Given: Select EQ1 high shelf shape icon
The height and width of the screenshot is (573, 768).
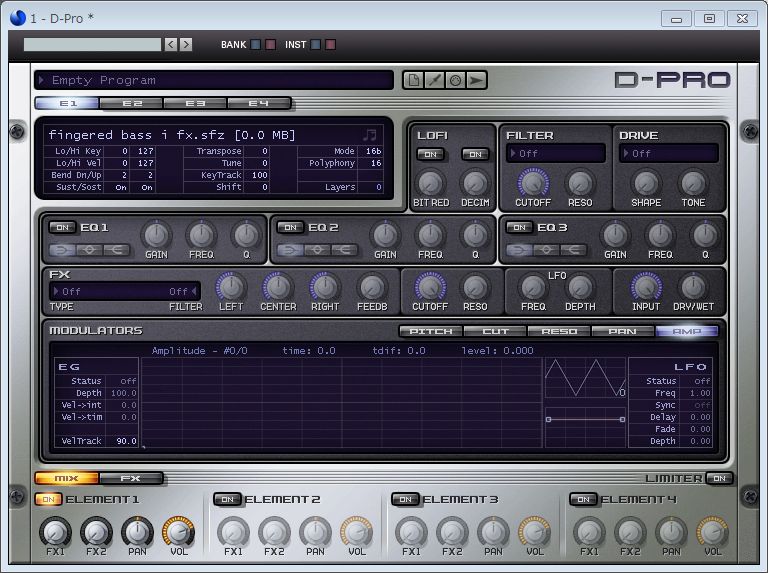Looking at the screenshot, I should click(x=116, y=250).
